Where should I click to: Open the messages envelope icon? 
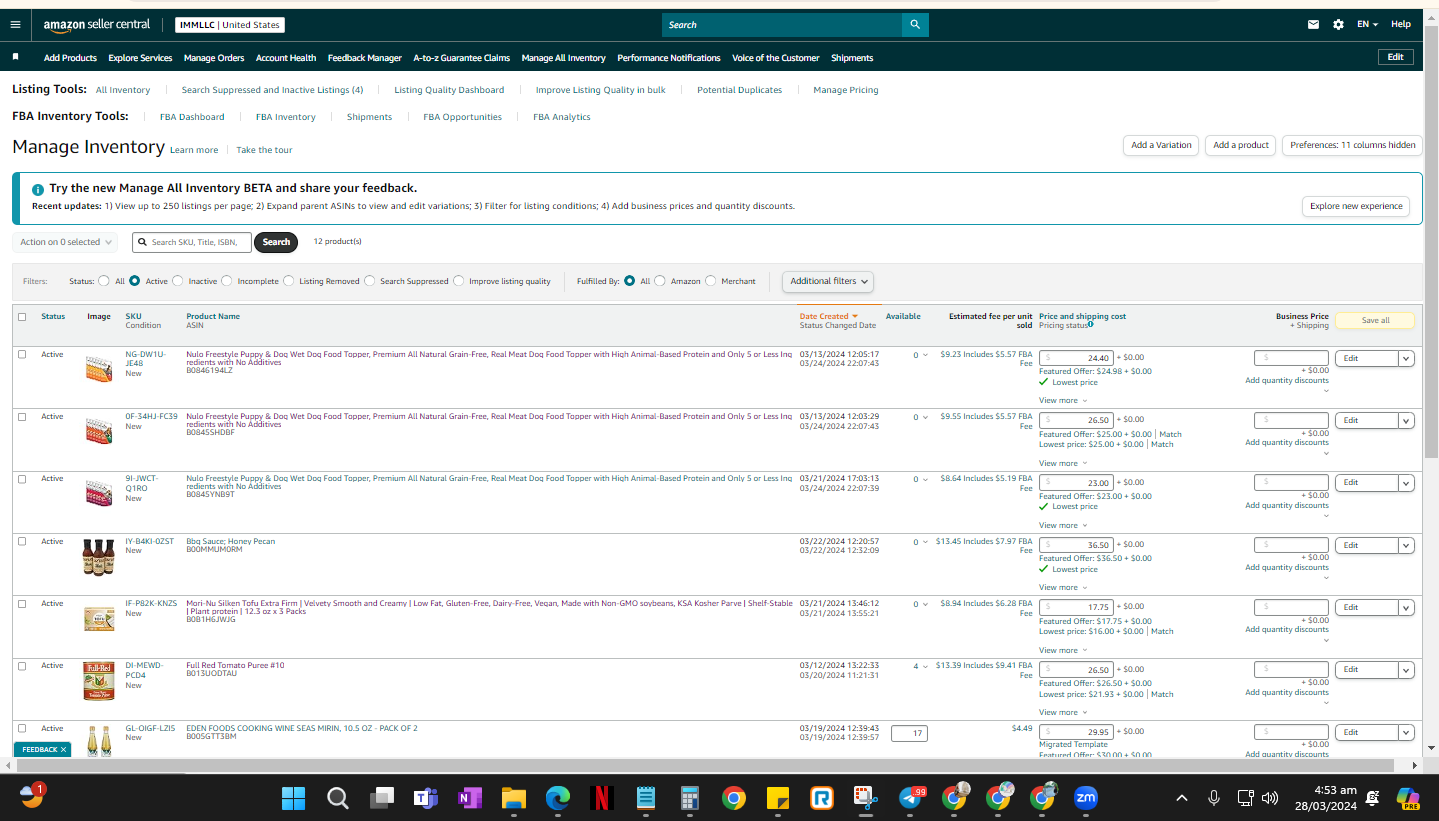[1313, 24]
